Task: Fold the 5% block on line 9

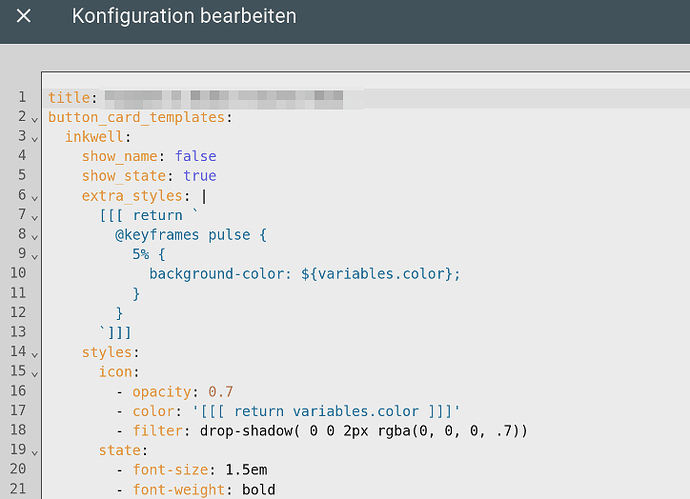Action: click(35, 256)
